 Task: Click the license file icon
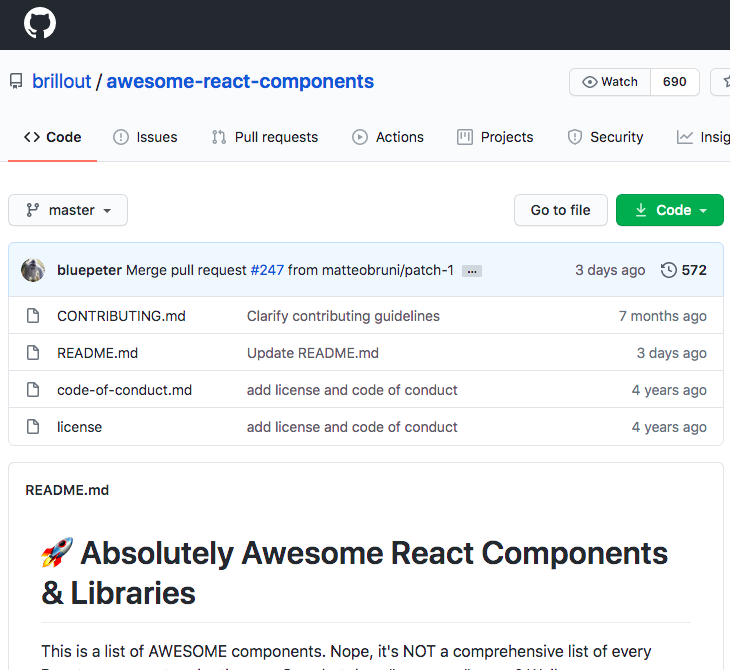[x=33, y=426]
